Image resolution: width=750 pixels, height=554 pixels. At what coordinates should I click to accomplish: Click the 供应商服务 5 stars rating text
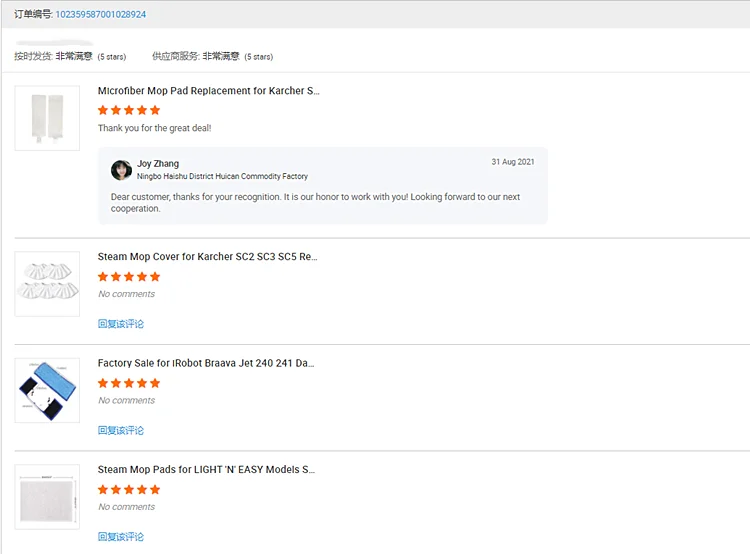(212, 56)
